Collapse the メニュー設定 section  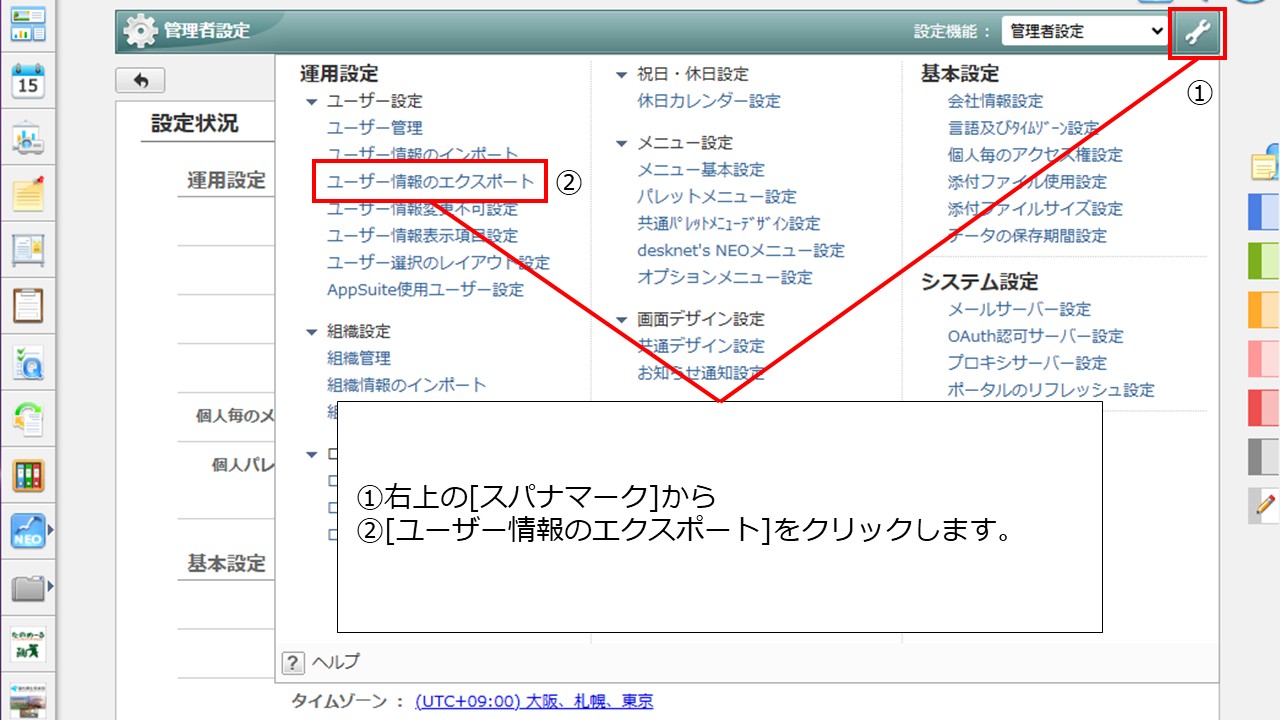622,144
